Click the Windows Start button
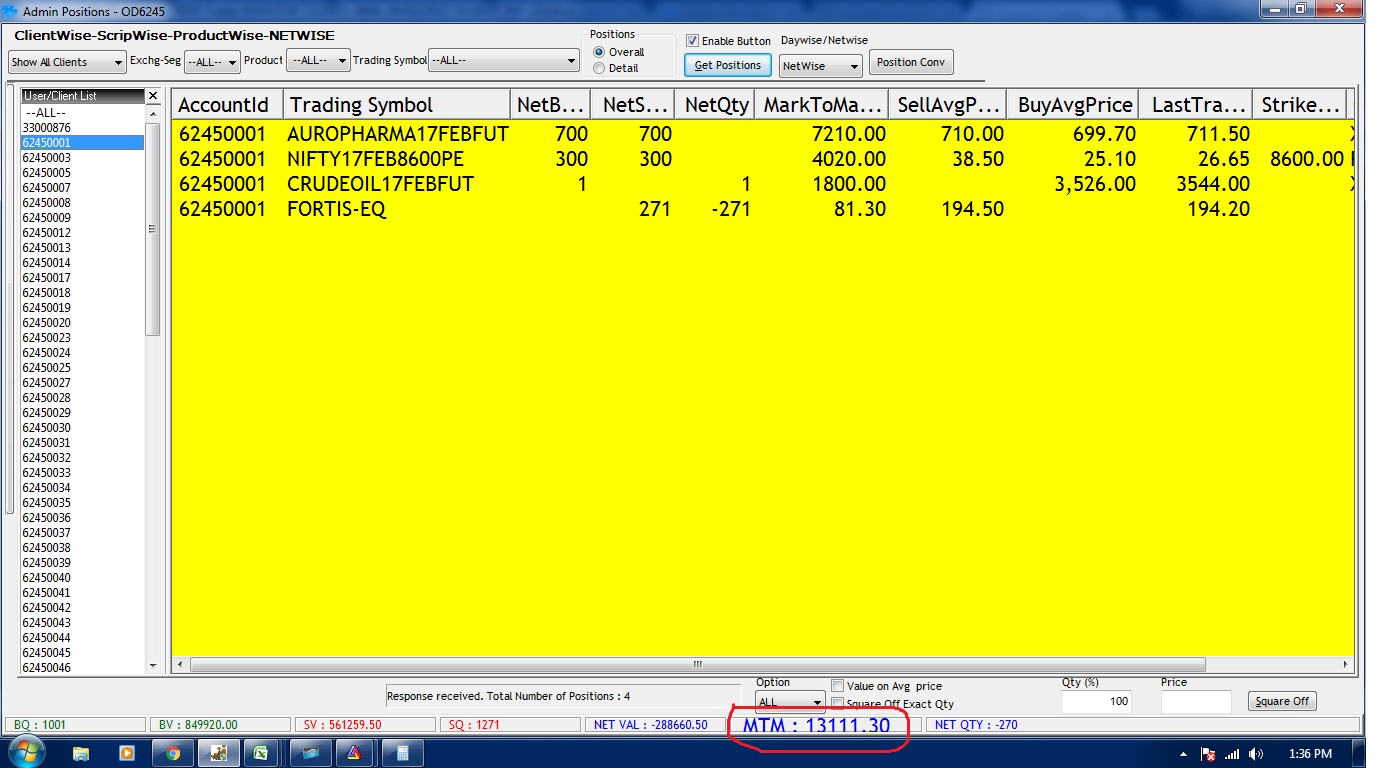1380x768 pixels. coord(25,752)
